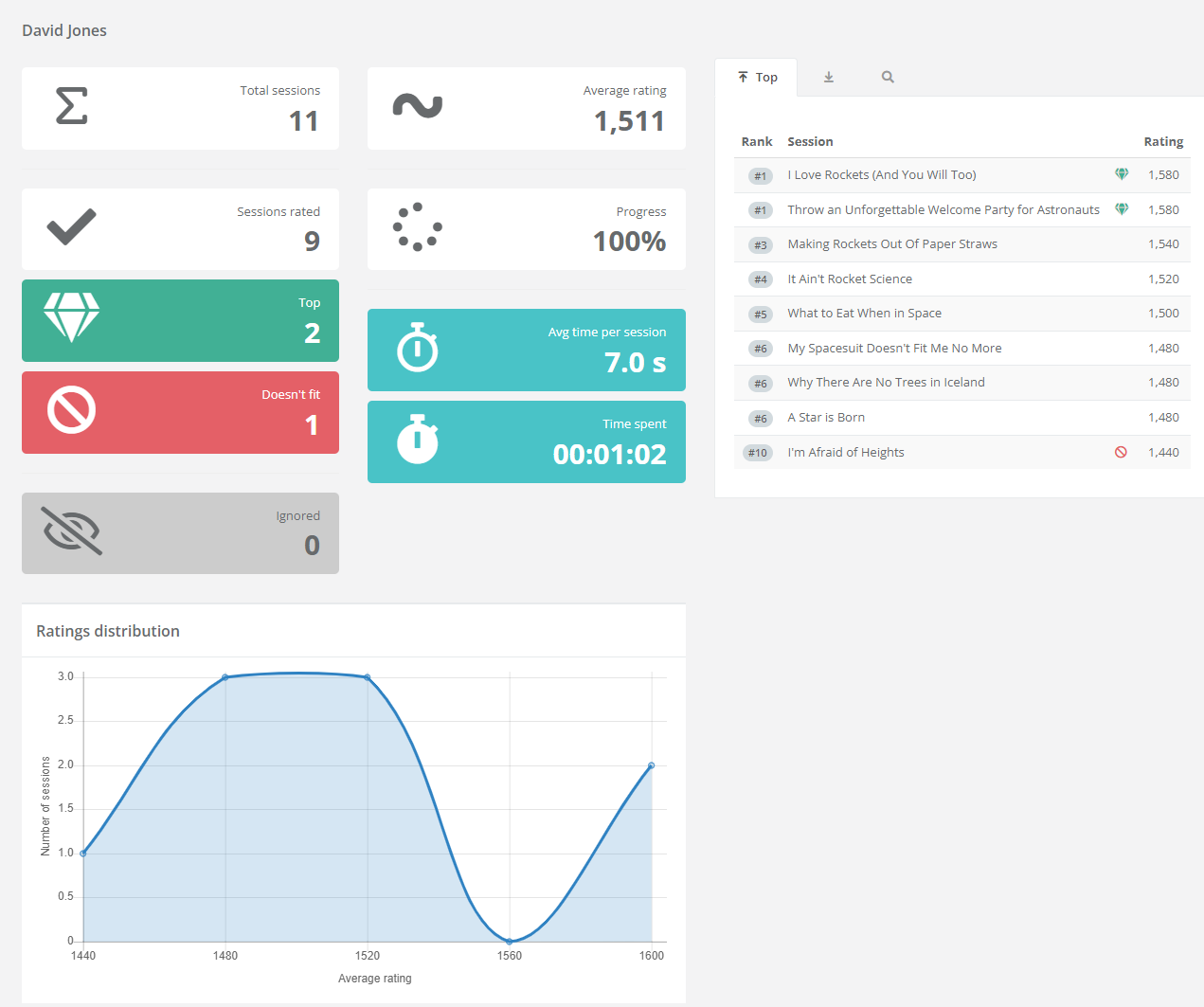Viewport: 1204px width, 1007px height.
Task: Click the diamond icon on green Top card
Action: click(71, 316)
